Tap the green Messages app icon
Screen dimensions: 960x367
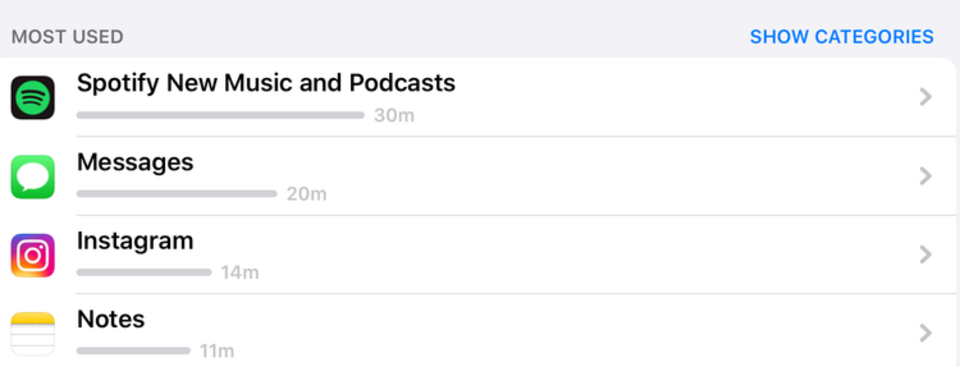tap(32, 176)
